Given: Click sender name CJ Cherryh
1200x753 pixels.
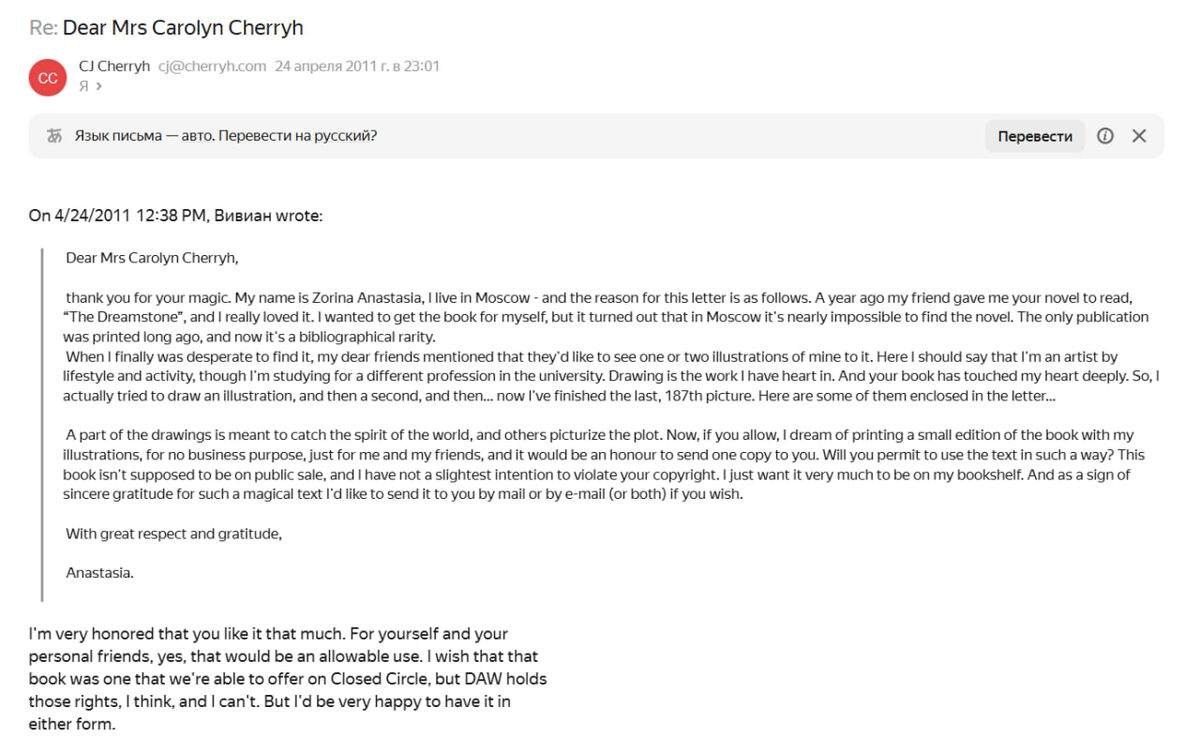Looking at the screenshot, I should click(x=114, y=66).
